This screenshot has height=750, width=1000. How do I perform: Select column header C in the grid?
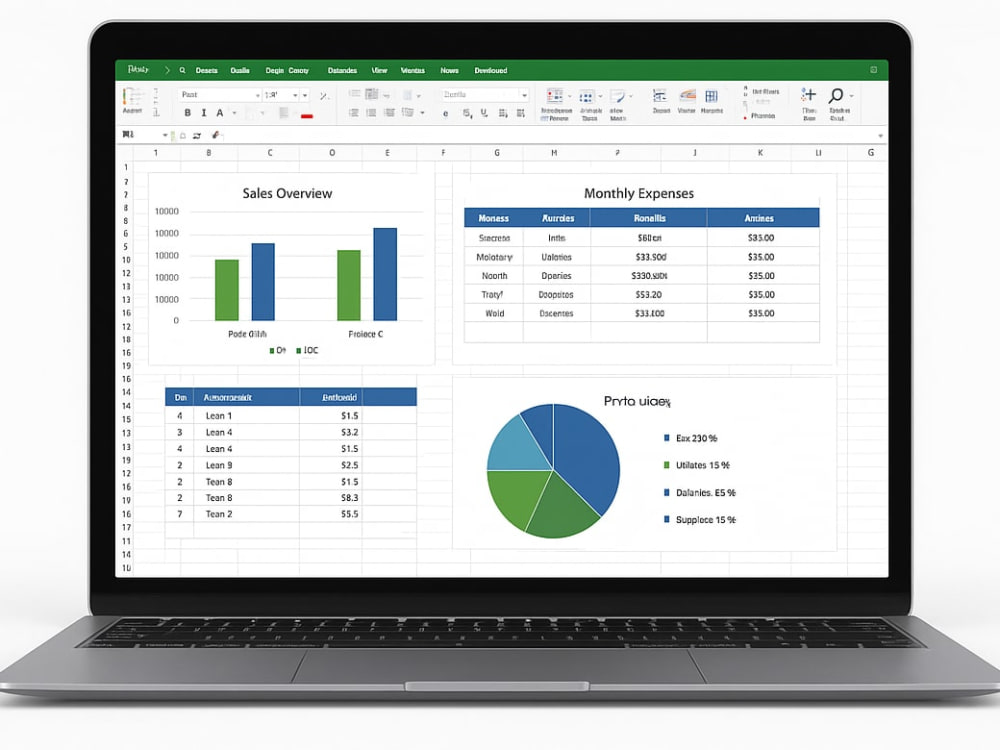pos(270,153)
